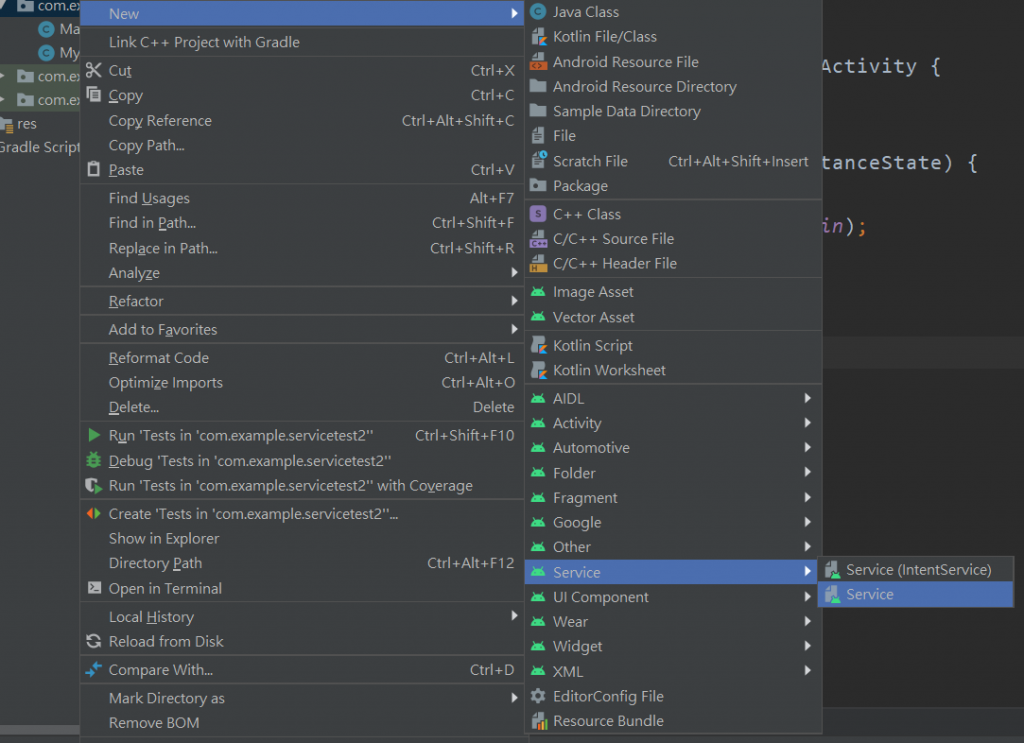
Task: Select Link C++ Project with Gradle
Action: click(302, 42)
